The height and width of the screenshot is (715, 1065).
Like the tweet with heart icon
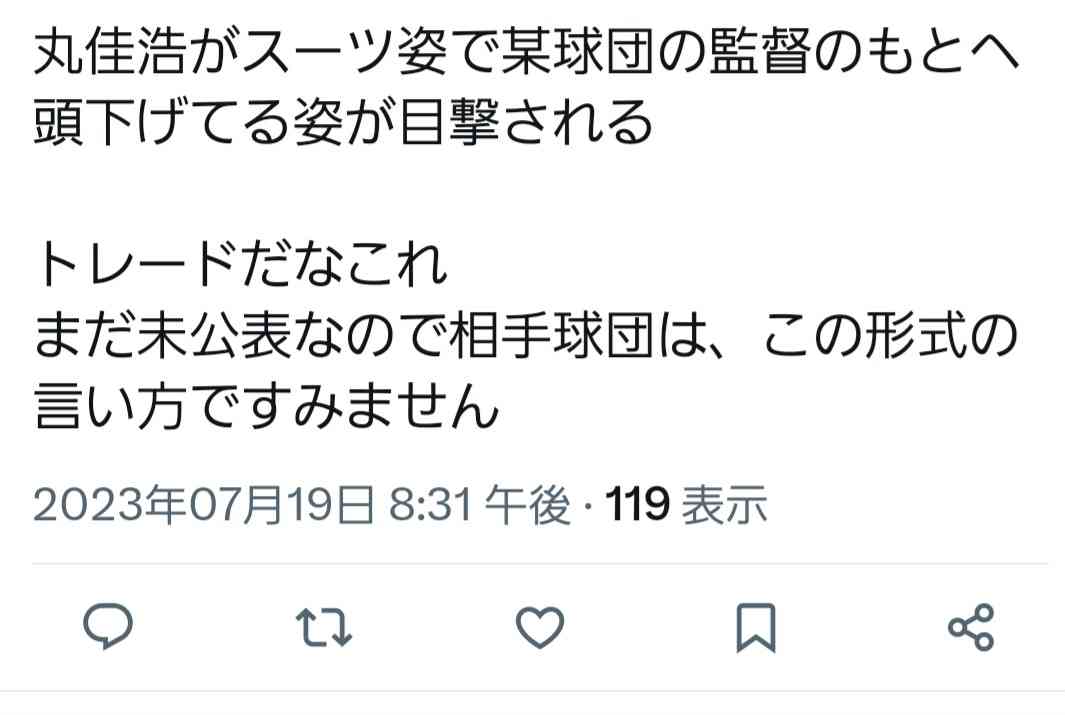tap(540, 626)
